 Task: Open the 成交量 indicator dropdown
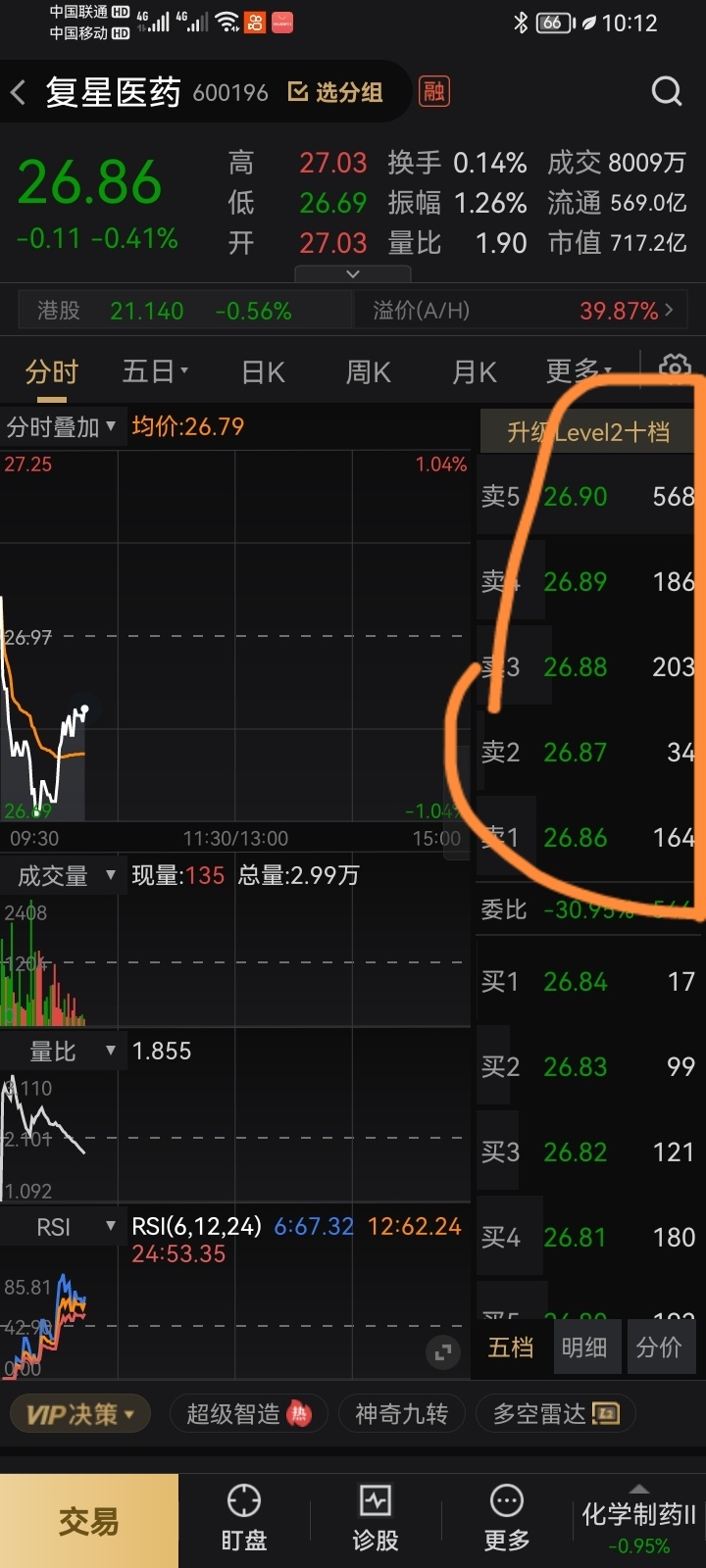click(63, 875)
